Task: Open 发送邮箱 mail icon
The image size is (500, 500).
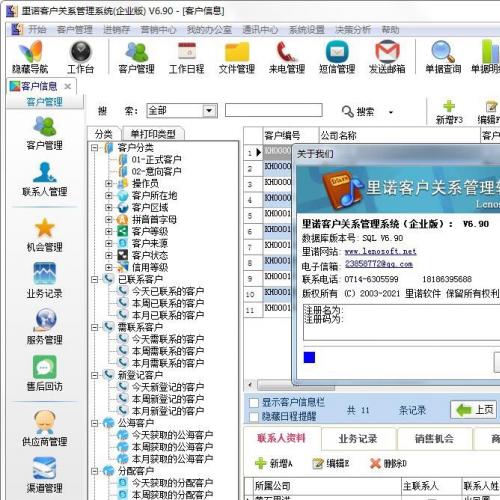Action: (387, 52)
